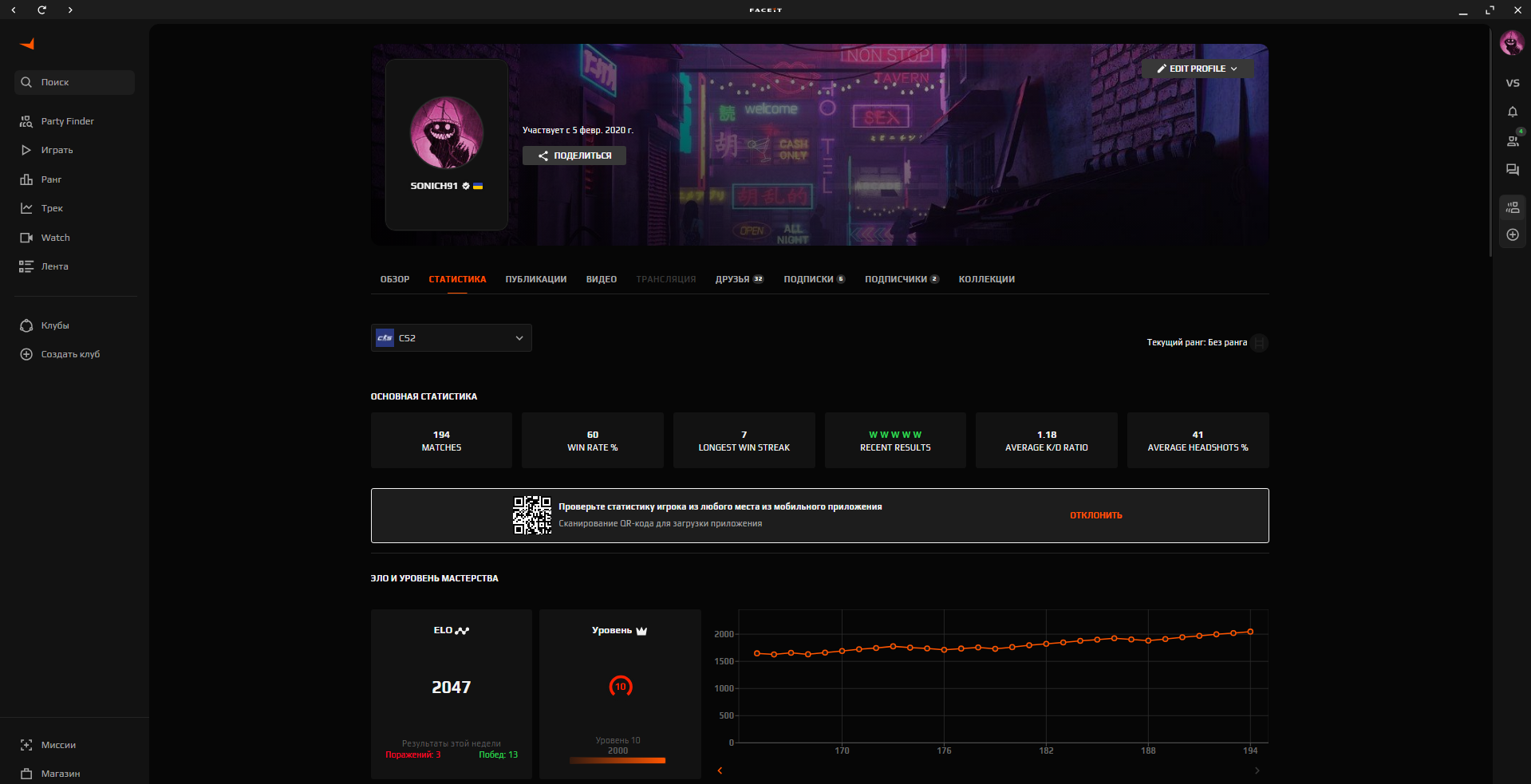1531x784 pixels.
Task: Open the friends list icon with badge 4
Action: point(1513,140)
